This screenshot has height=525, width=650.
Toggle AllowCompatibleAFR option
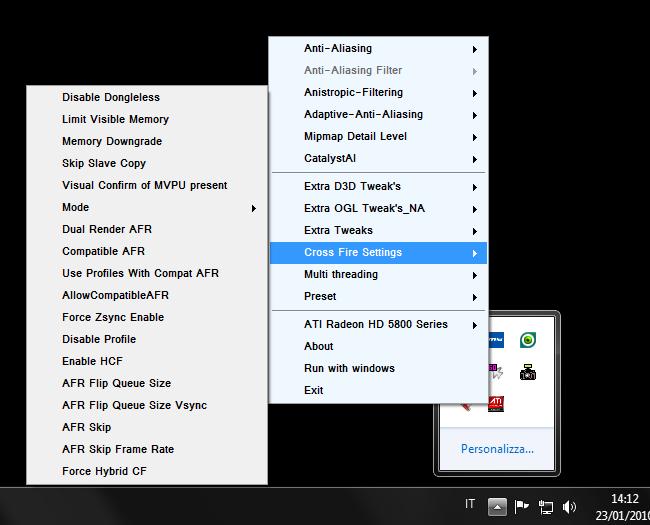click(x=147, y=295)
